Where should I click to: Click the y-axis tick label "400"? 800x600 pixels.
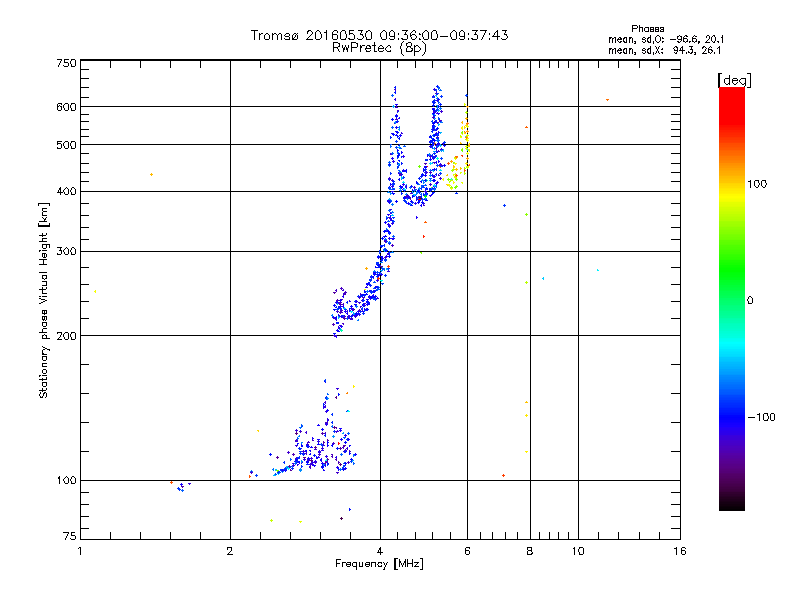click(x=66, y=191)
